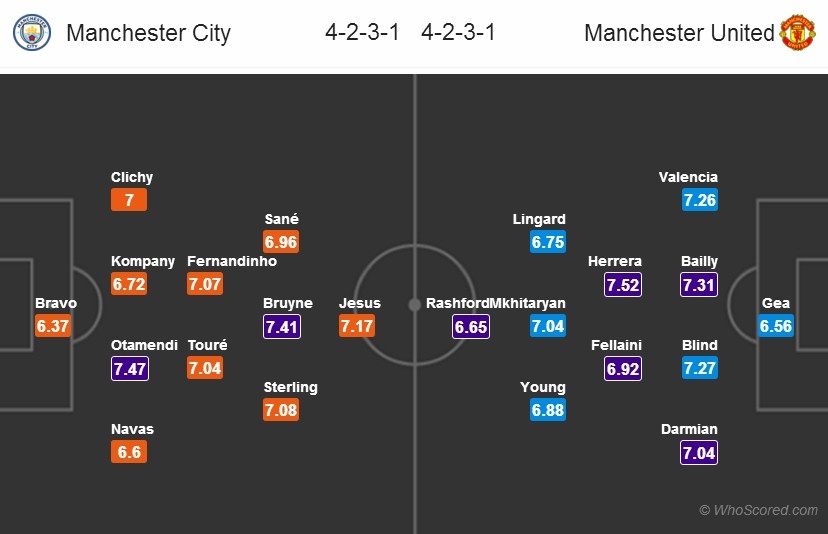Click Rashford's 6.65 rating badge
This screenshot has width=828, height=534.
click(x=471, y=326)
